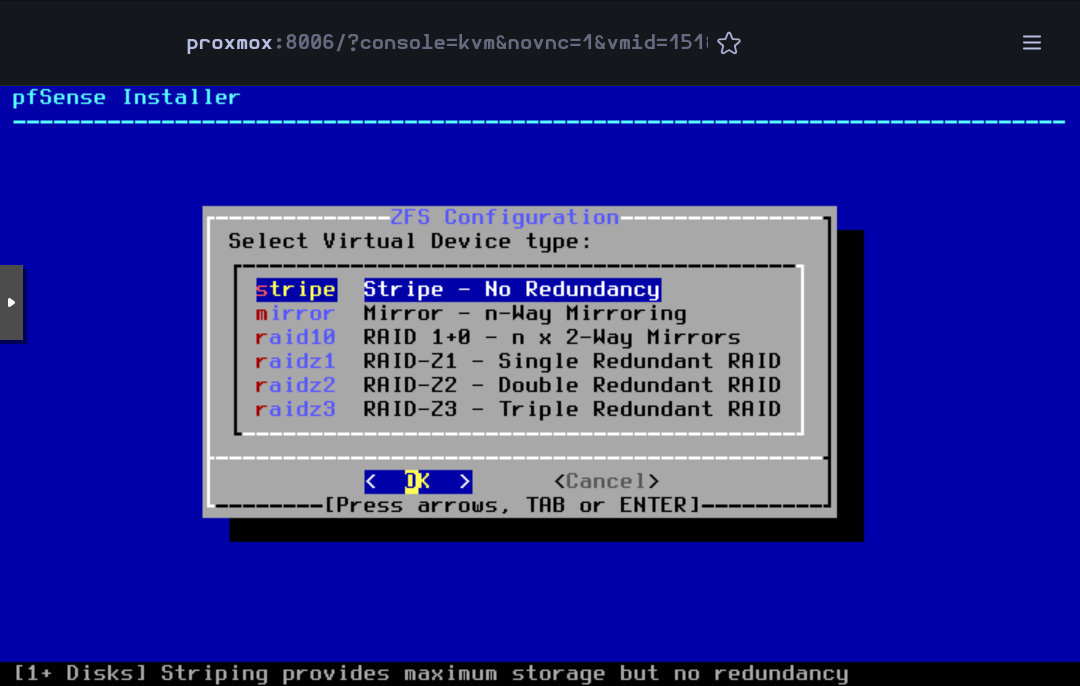Confirm selection with the OK button
The height and width of the screenshot is (686, 1080).
click(418, 481)
